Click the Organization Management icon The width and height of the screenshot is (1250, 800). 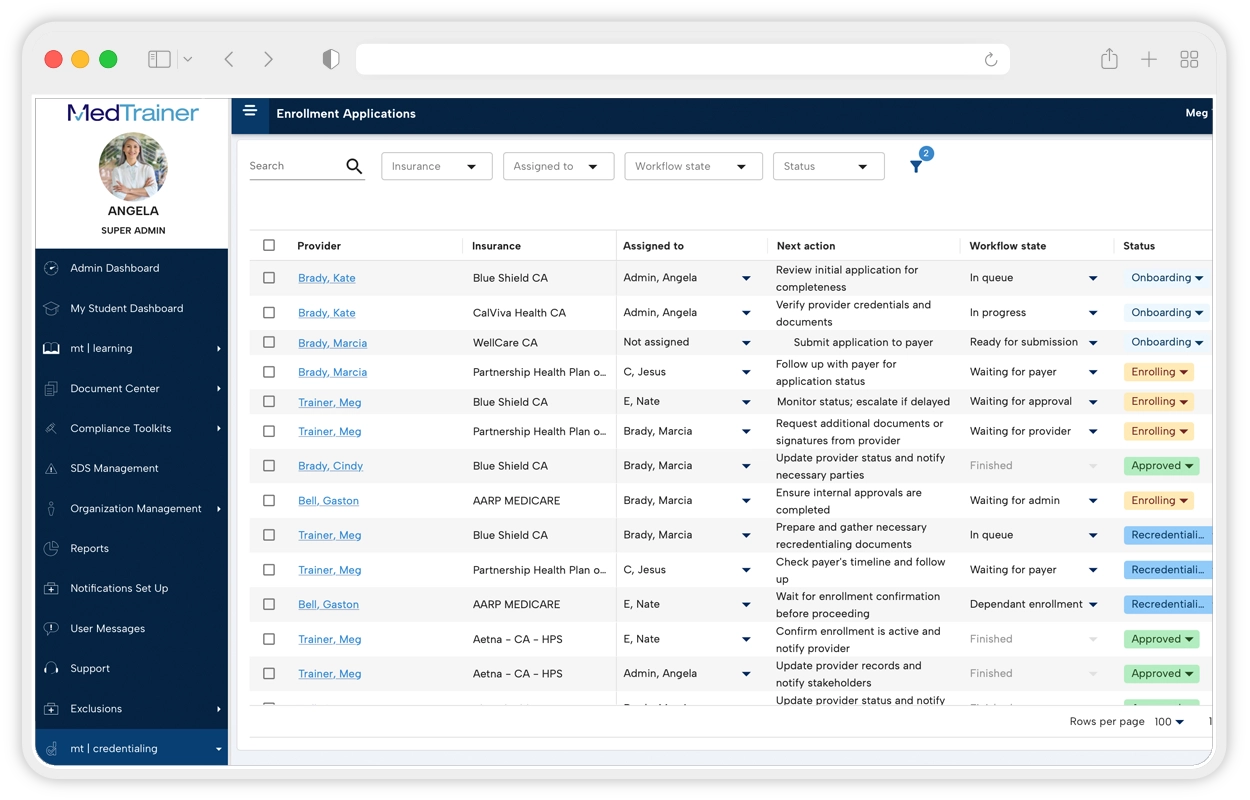click(51, 508)
